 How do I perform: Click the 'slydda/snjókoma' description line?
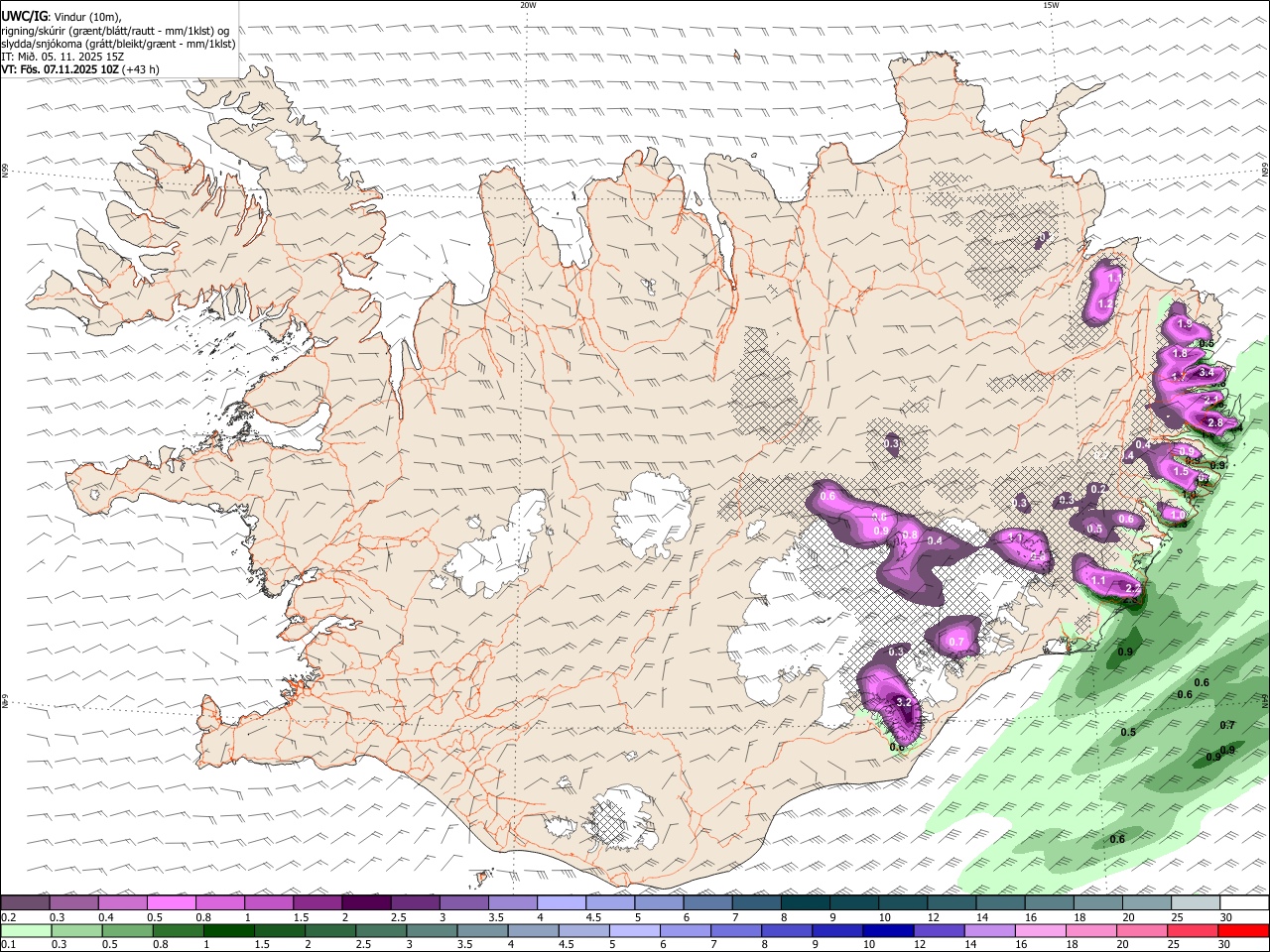click(x=118, y=44)
